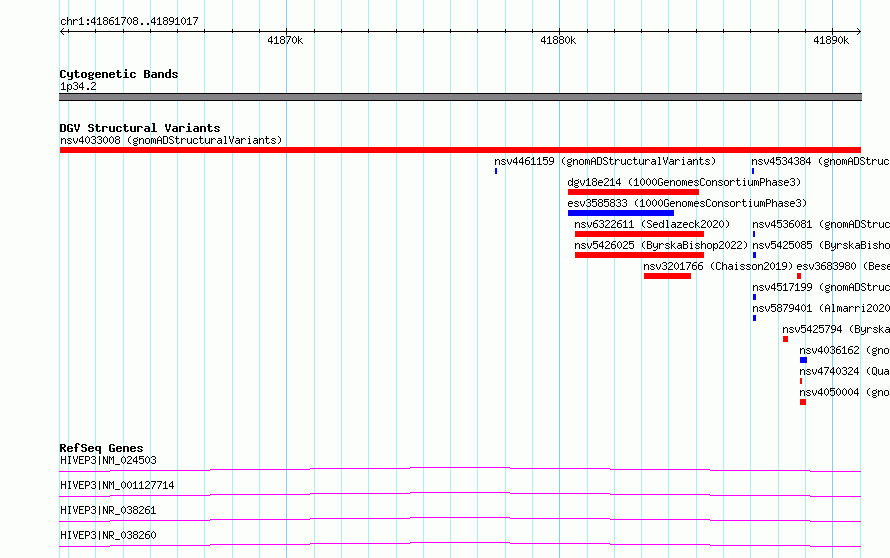The width and height of the screenshot is (890, 558).
Task: Select the nsv5425085 variant label
Action: [821, 245]
